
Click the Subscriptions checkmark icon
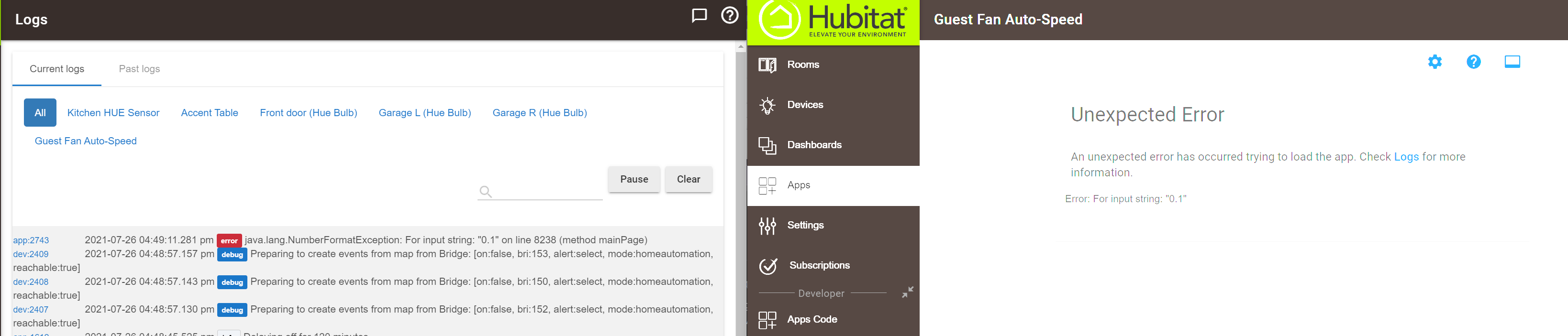click(768, 266)
